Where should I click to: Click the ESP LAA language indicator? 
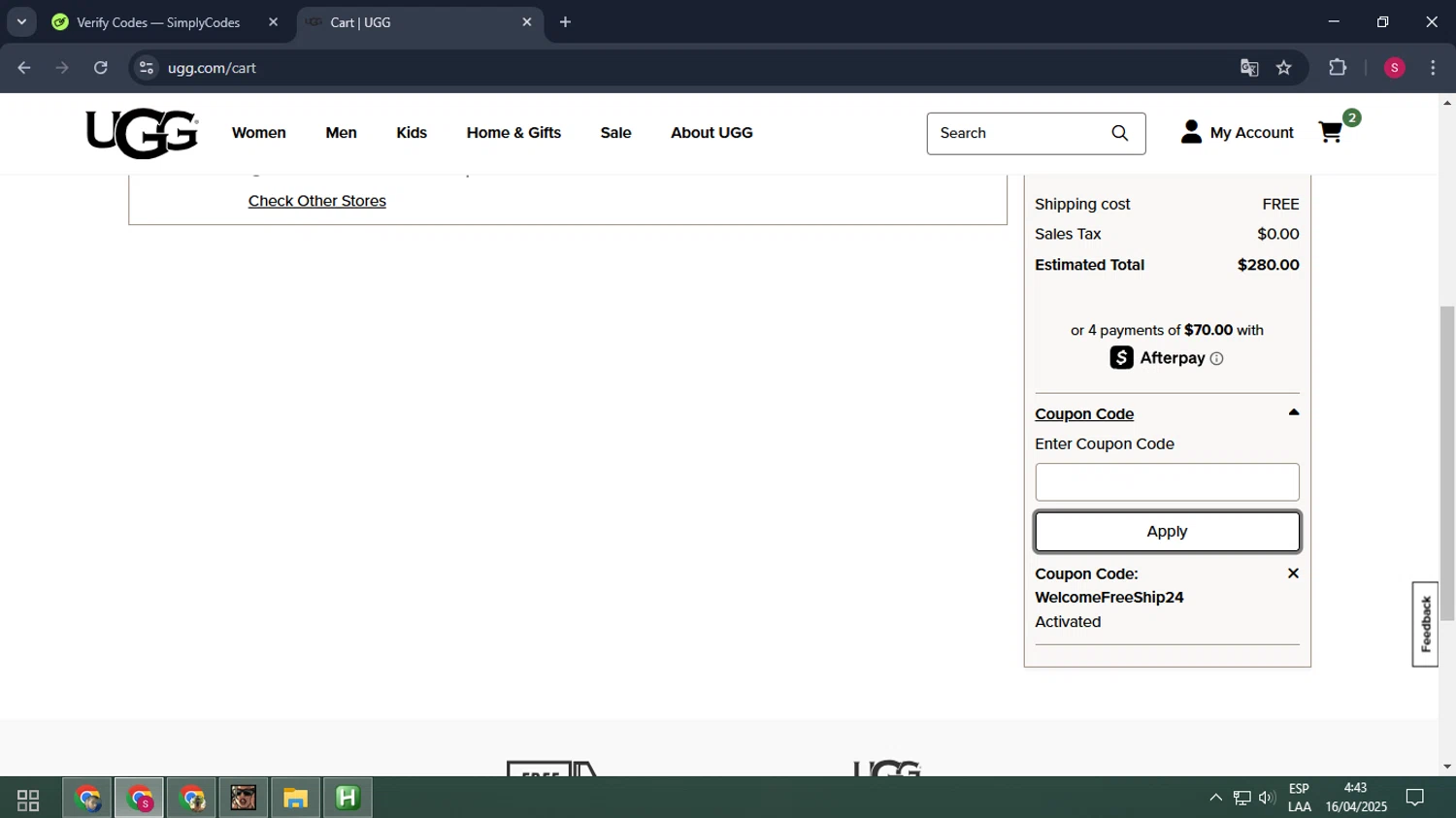(x=1299, y=798)
